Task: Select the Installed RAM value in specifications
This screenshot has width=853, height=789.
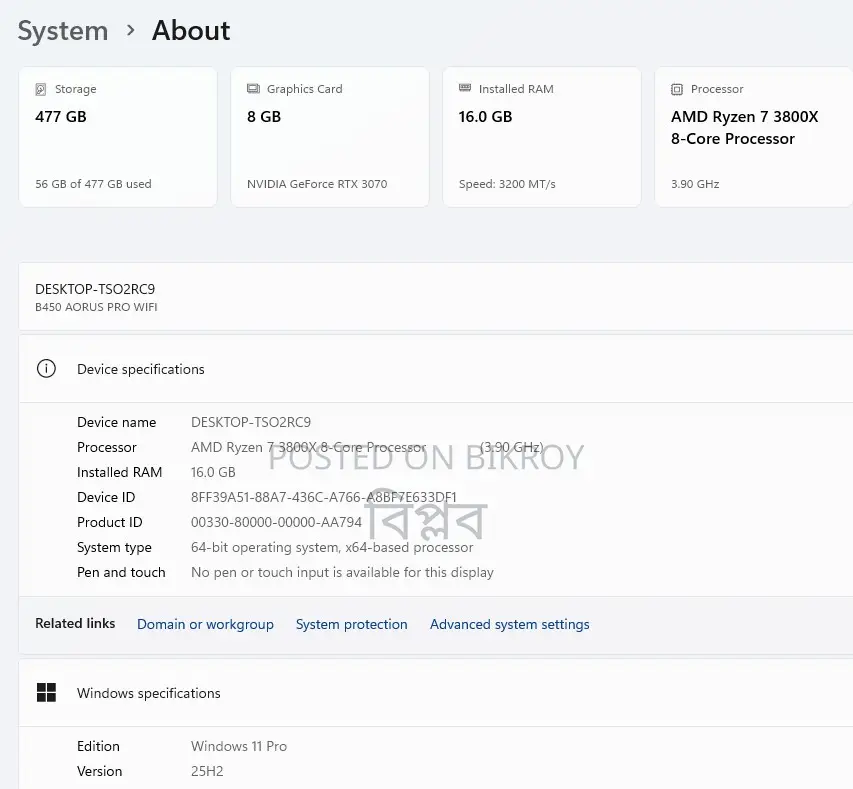Action: tap(213, 472)
